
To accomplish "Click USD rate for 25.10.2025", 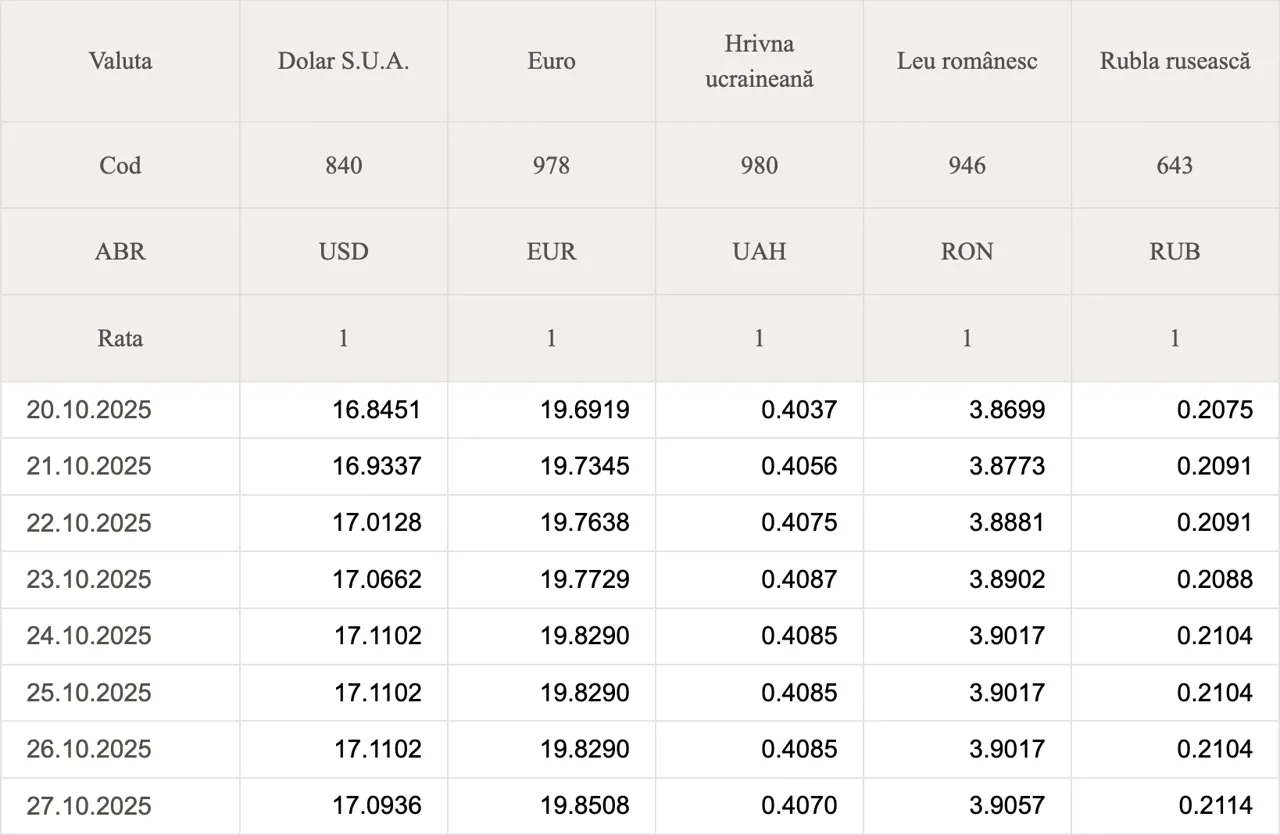I will tap(377, 693).
